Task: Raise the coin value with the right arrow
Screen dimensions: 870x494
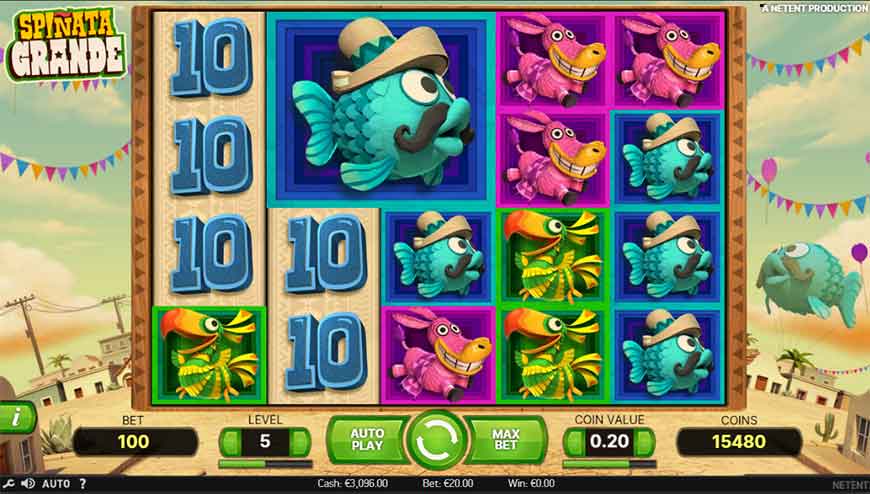Action: [645, 442]
